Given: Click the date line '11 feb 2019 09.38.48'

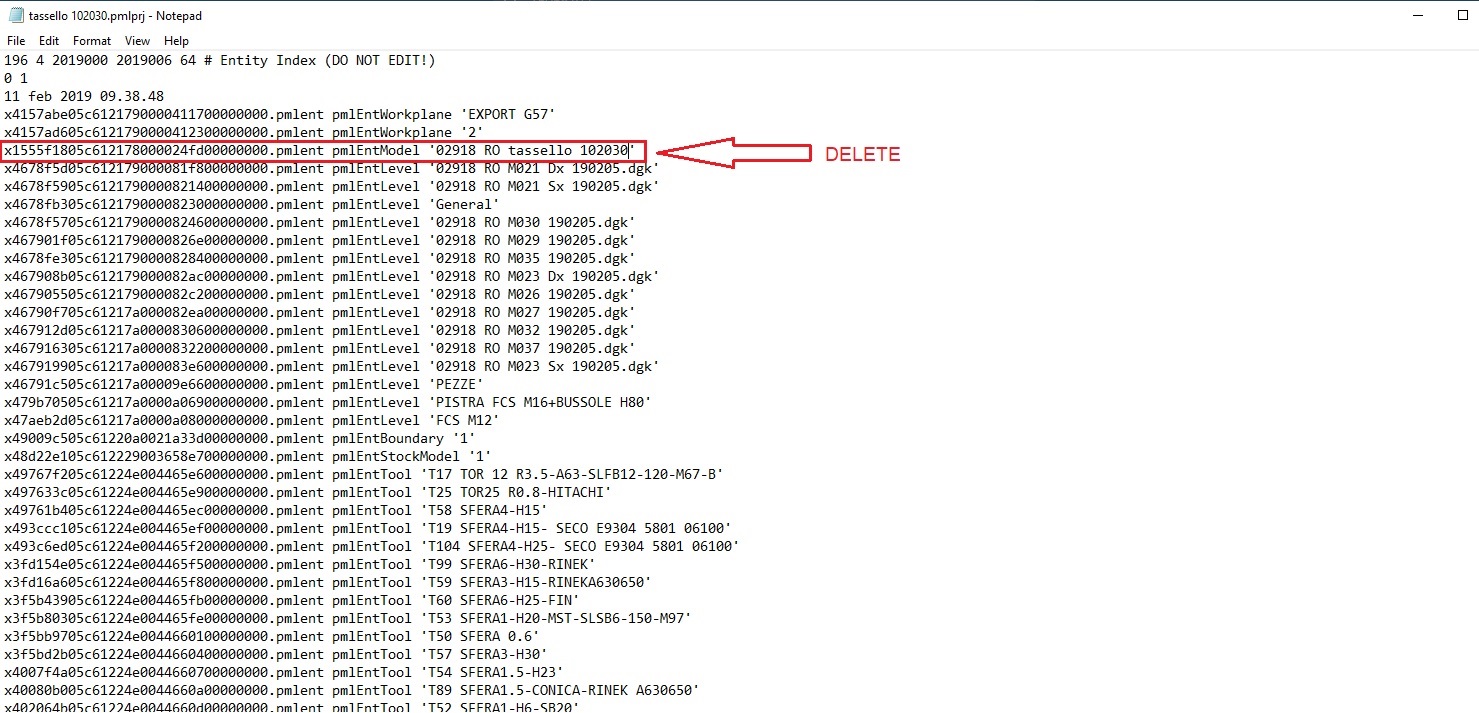Looking at the screenshot, I should click(90, 95).
